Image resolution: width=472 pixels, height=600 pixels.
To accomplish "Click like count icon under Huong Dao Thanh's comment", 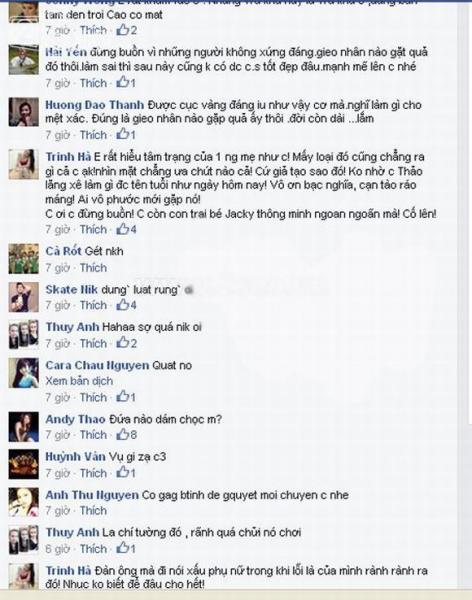I will click(x=122, y=134).
